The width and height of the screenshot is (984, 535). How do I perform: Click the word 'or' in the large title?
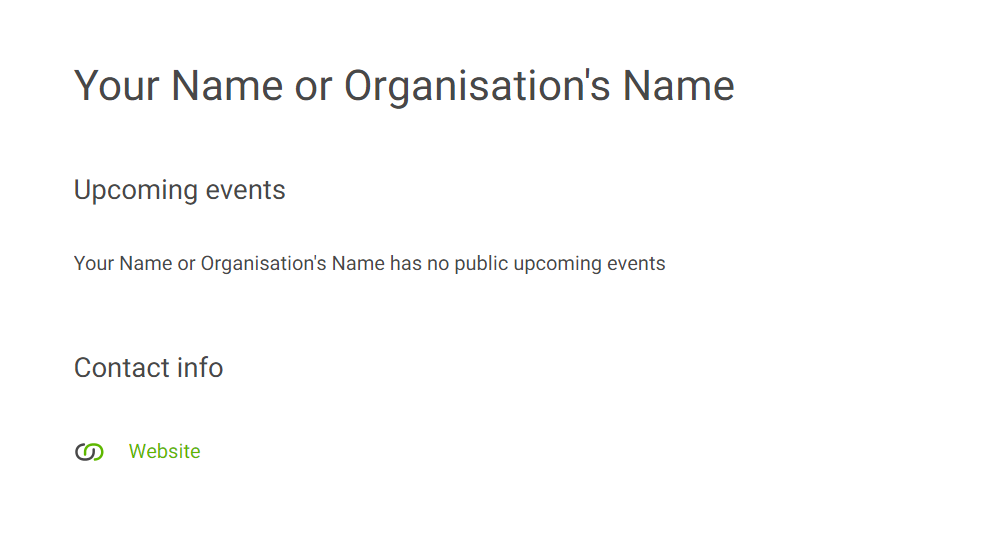(x=313, y=88)
